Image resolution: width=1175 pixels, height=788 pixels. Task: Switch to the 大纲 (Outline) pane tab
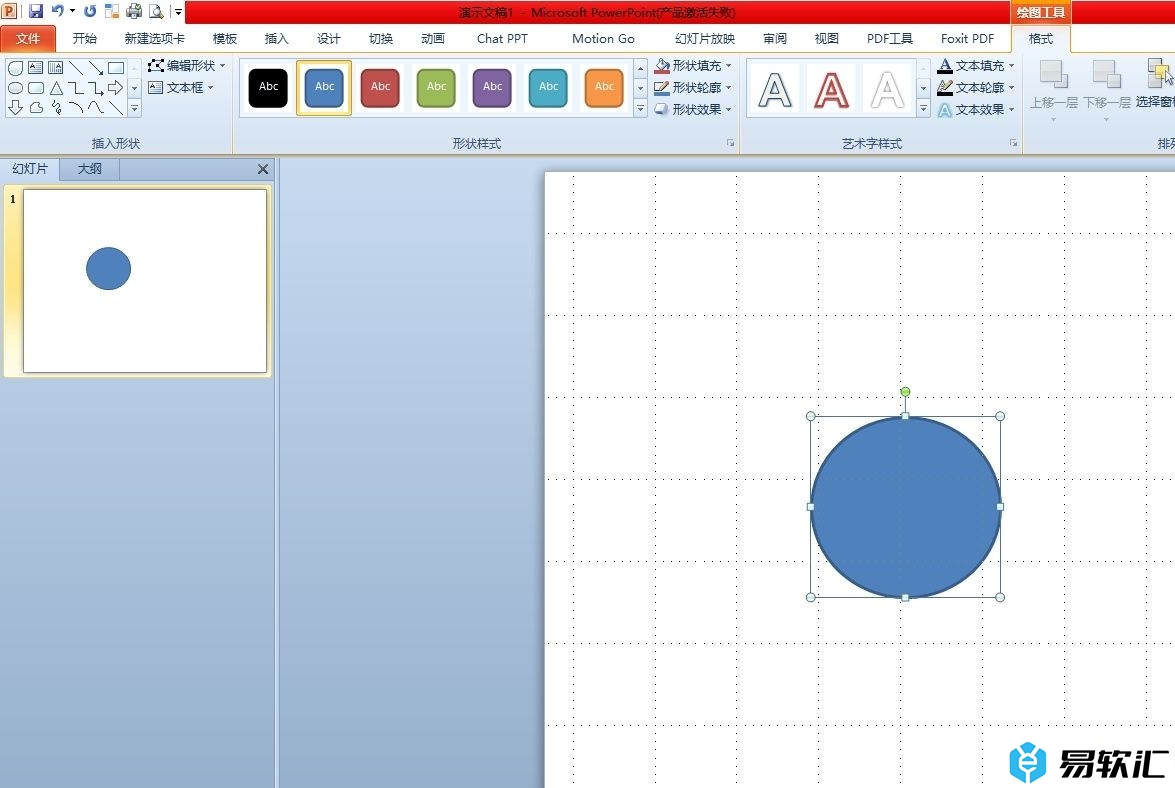pyautogui.click(x=90, y=169)
